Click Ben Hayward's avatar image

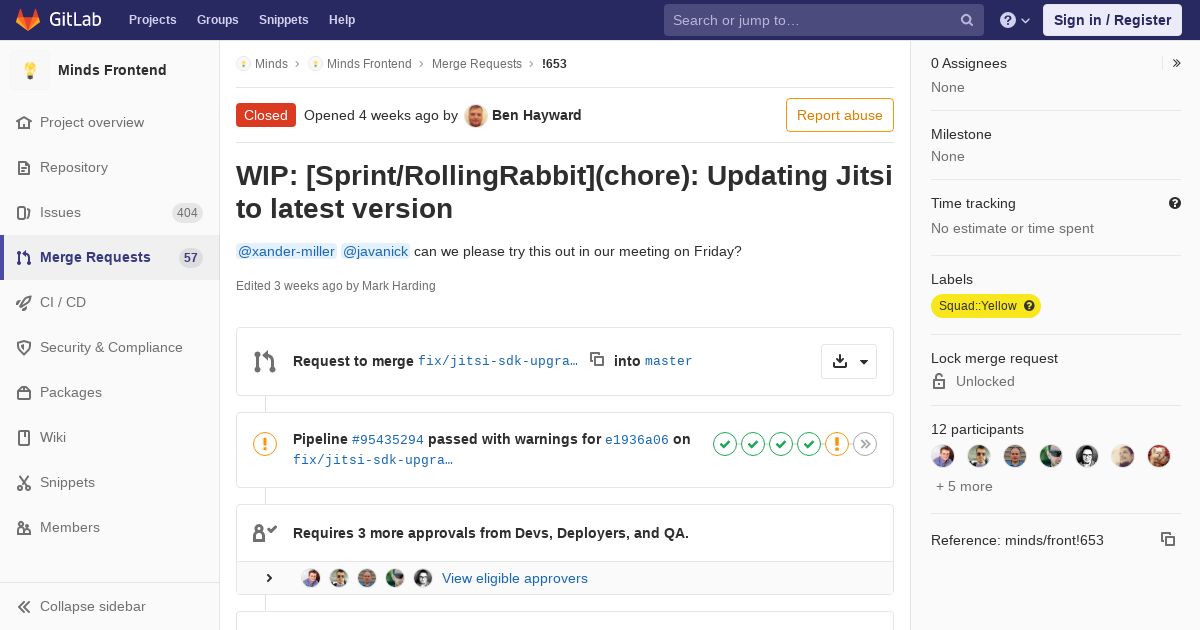coord(476,116)
